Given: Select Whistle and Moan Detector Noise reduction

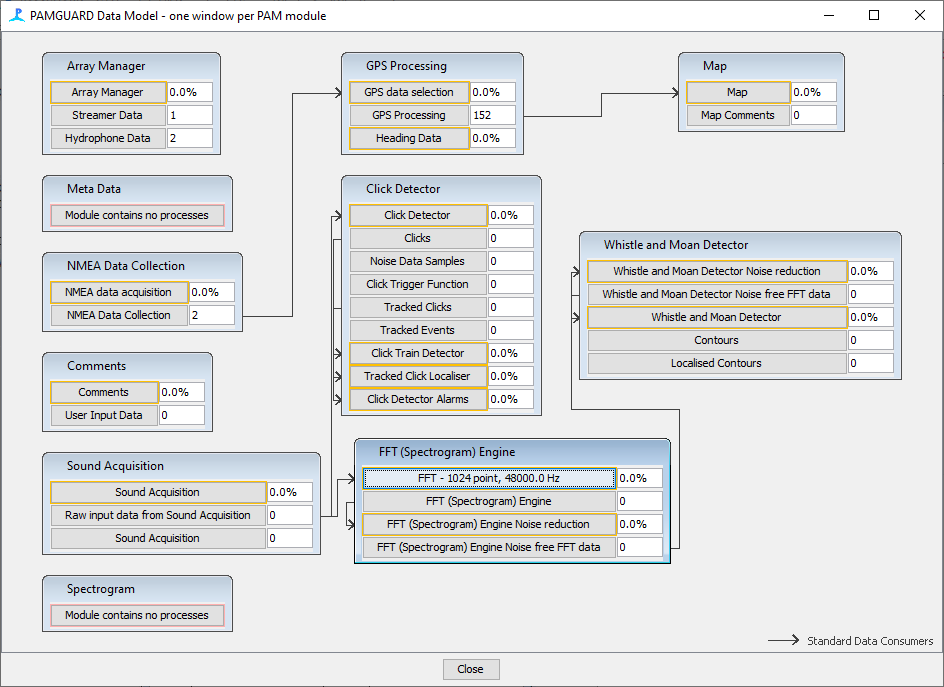Looking at the screenshot, I should coord(717,271).
